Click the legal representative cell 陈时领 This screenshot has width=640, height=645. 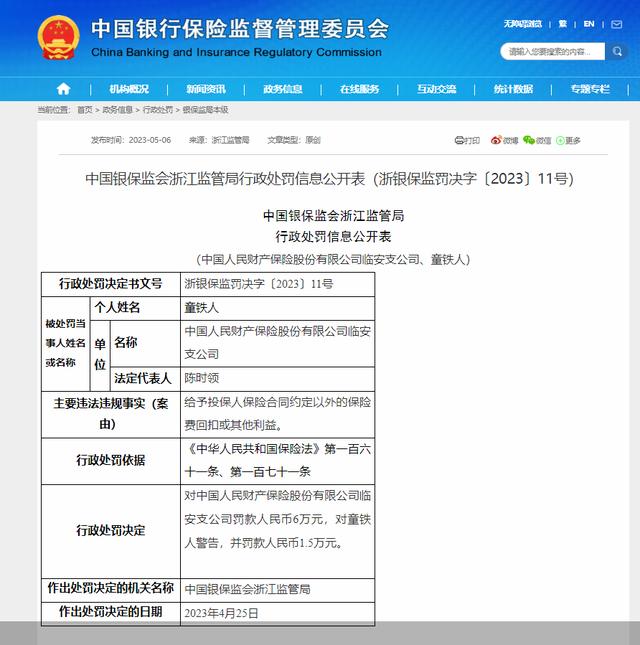click(x=278, y=378)
